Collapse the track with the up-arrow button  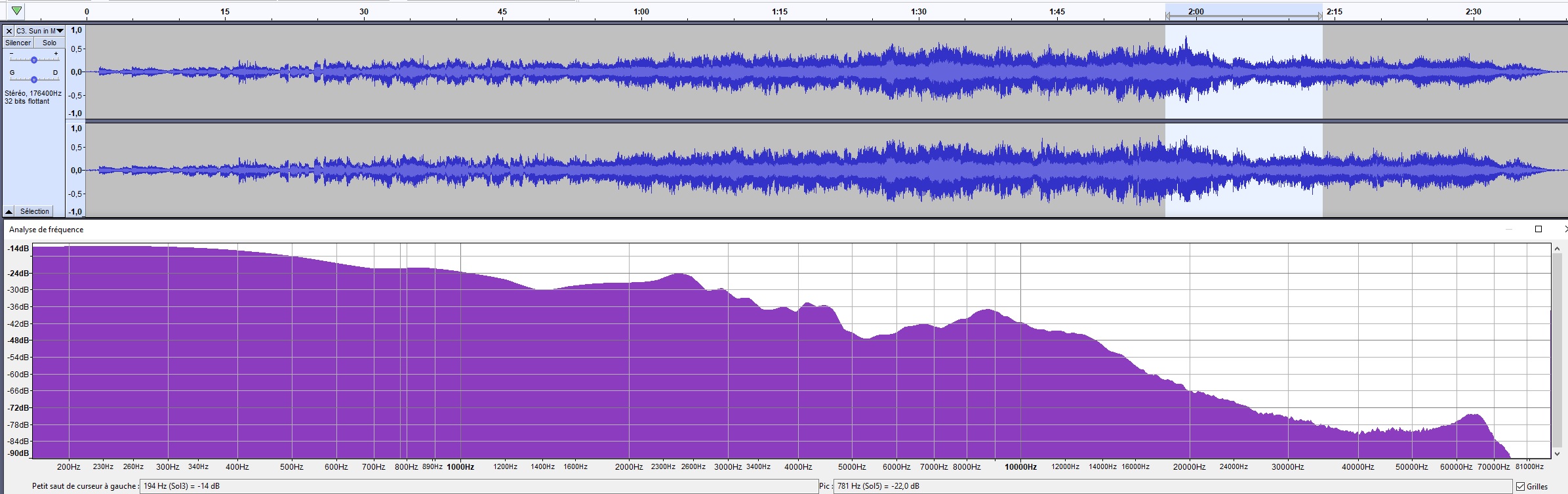tap(9, 211)
